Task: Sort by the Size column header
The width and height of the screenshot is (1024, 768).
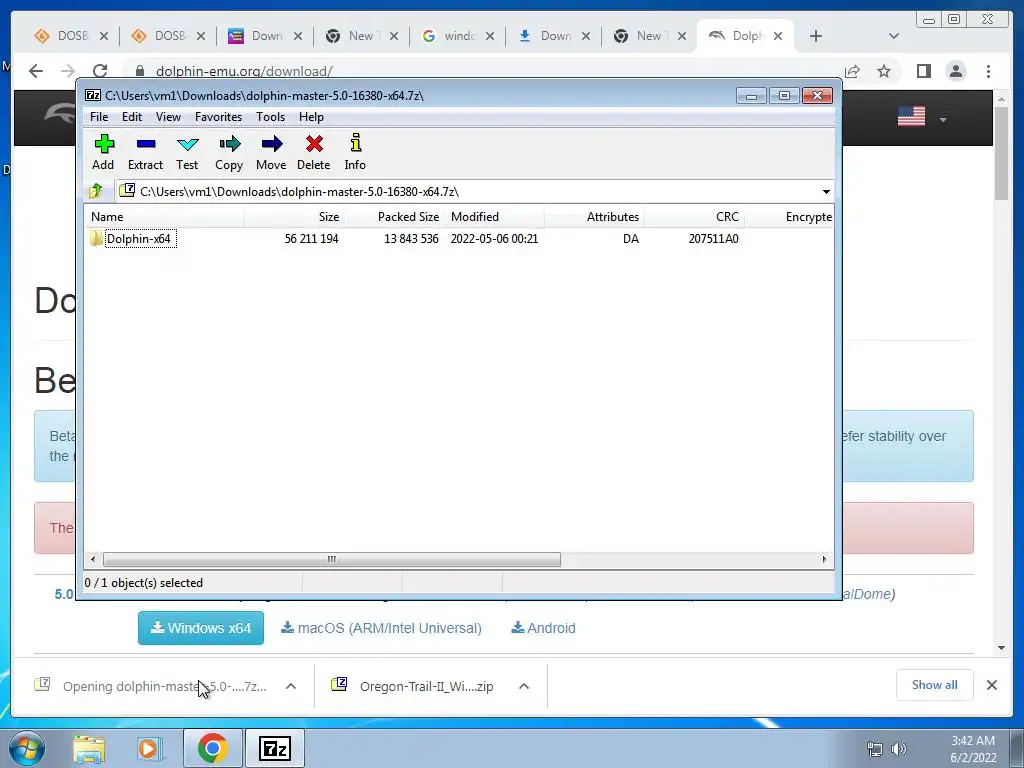Action: (x=295, y=217)
